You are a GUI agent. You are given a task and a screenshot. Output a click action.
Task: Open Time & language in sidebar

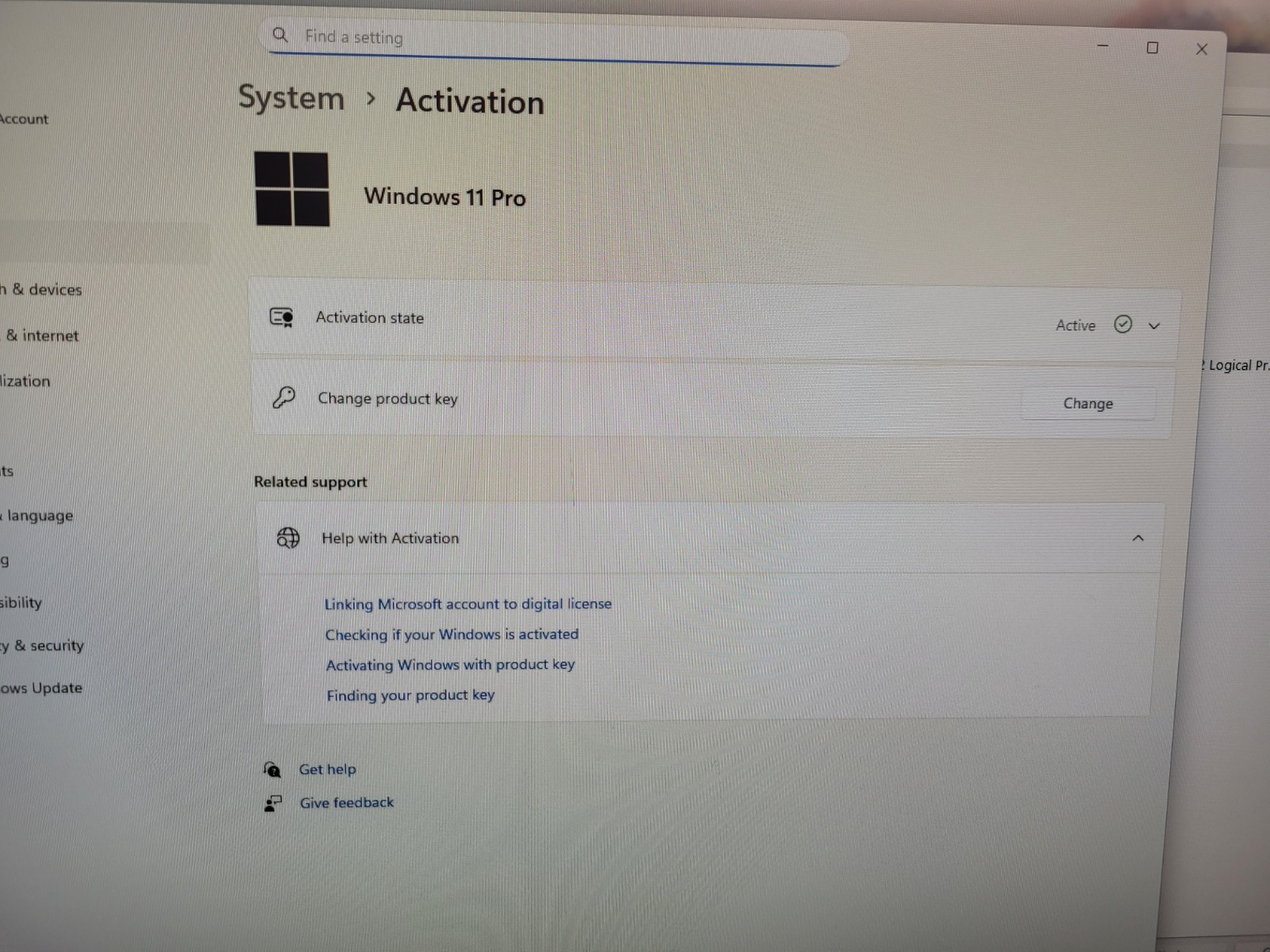(x=37, y=516)
